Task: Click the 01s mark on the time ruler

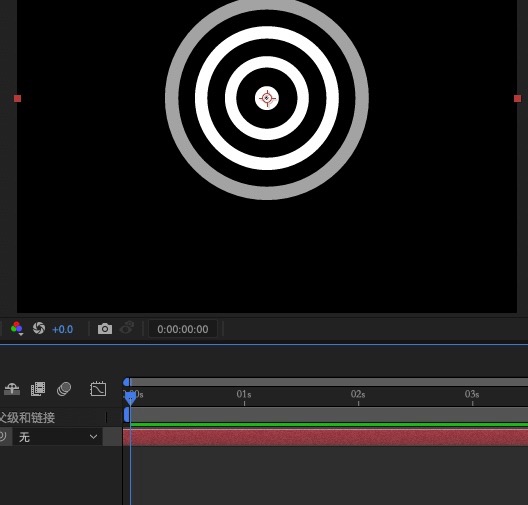Action: point(244,394)
